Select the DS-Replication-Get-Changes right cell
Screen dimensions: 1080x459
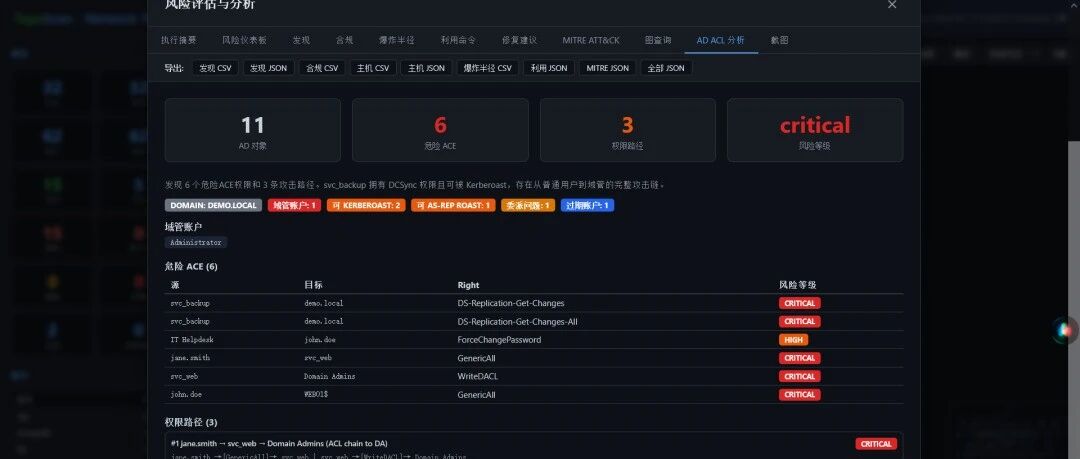(x=511, y=303)
